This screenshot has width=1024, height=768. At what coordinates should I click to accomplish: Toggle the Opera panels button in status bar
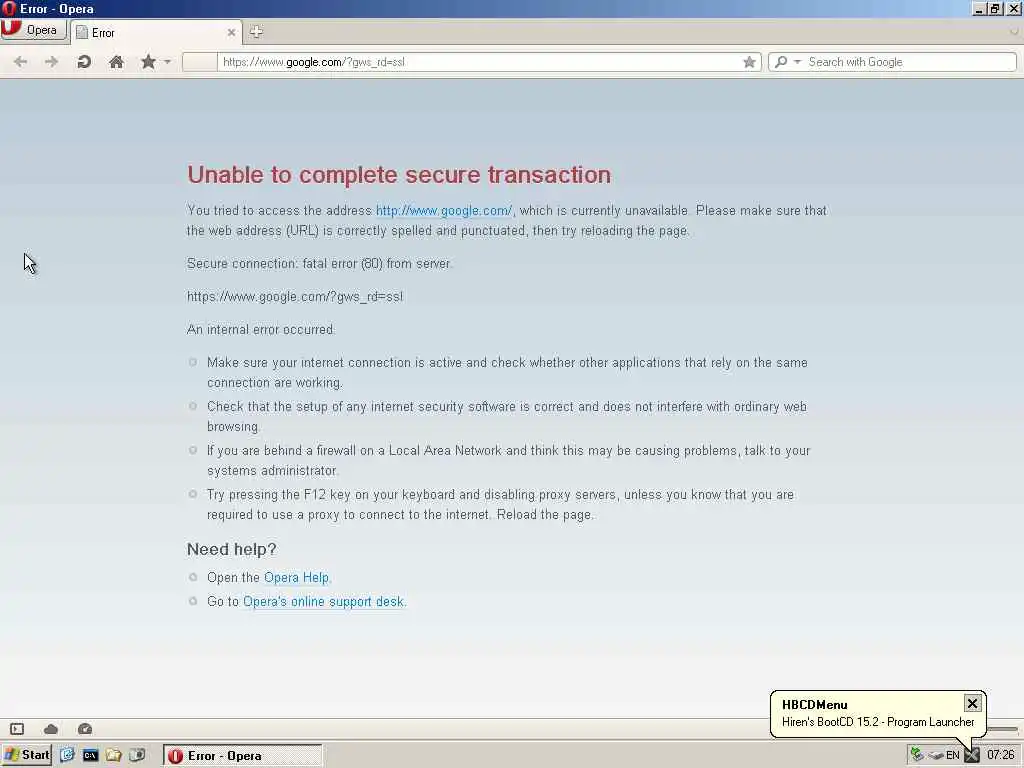(x=17, y=729)
